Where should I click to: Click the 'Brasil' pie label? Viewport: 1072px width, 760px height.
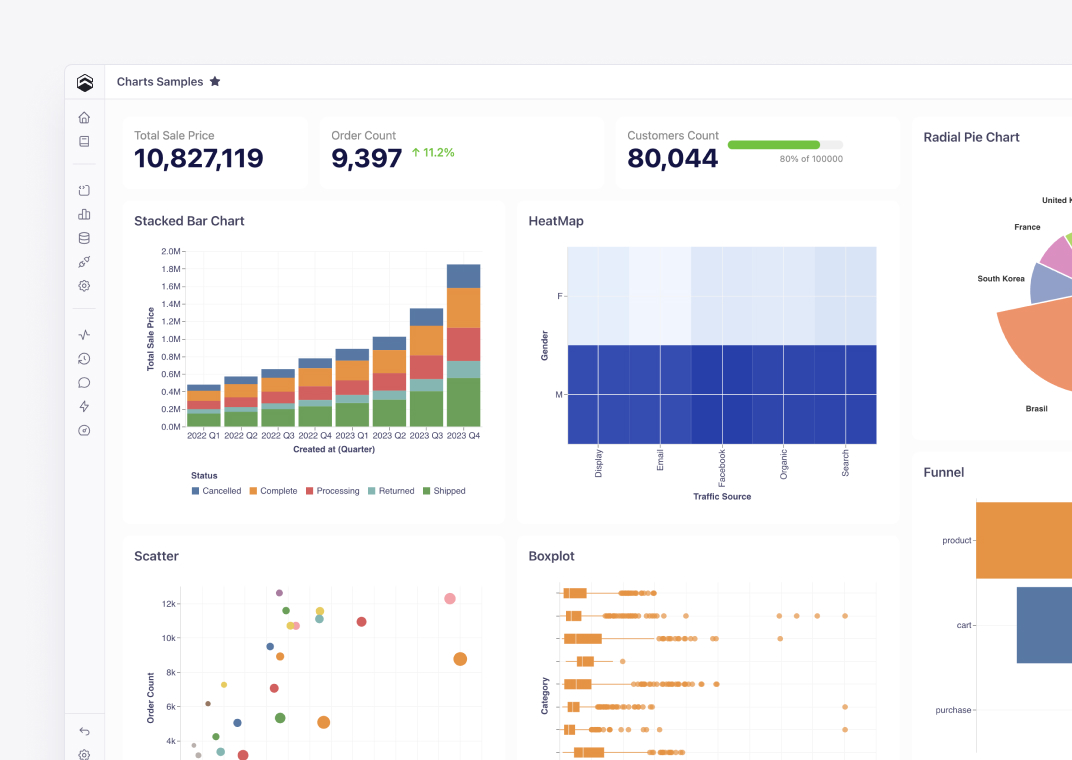tap(1036, 409)
